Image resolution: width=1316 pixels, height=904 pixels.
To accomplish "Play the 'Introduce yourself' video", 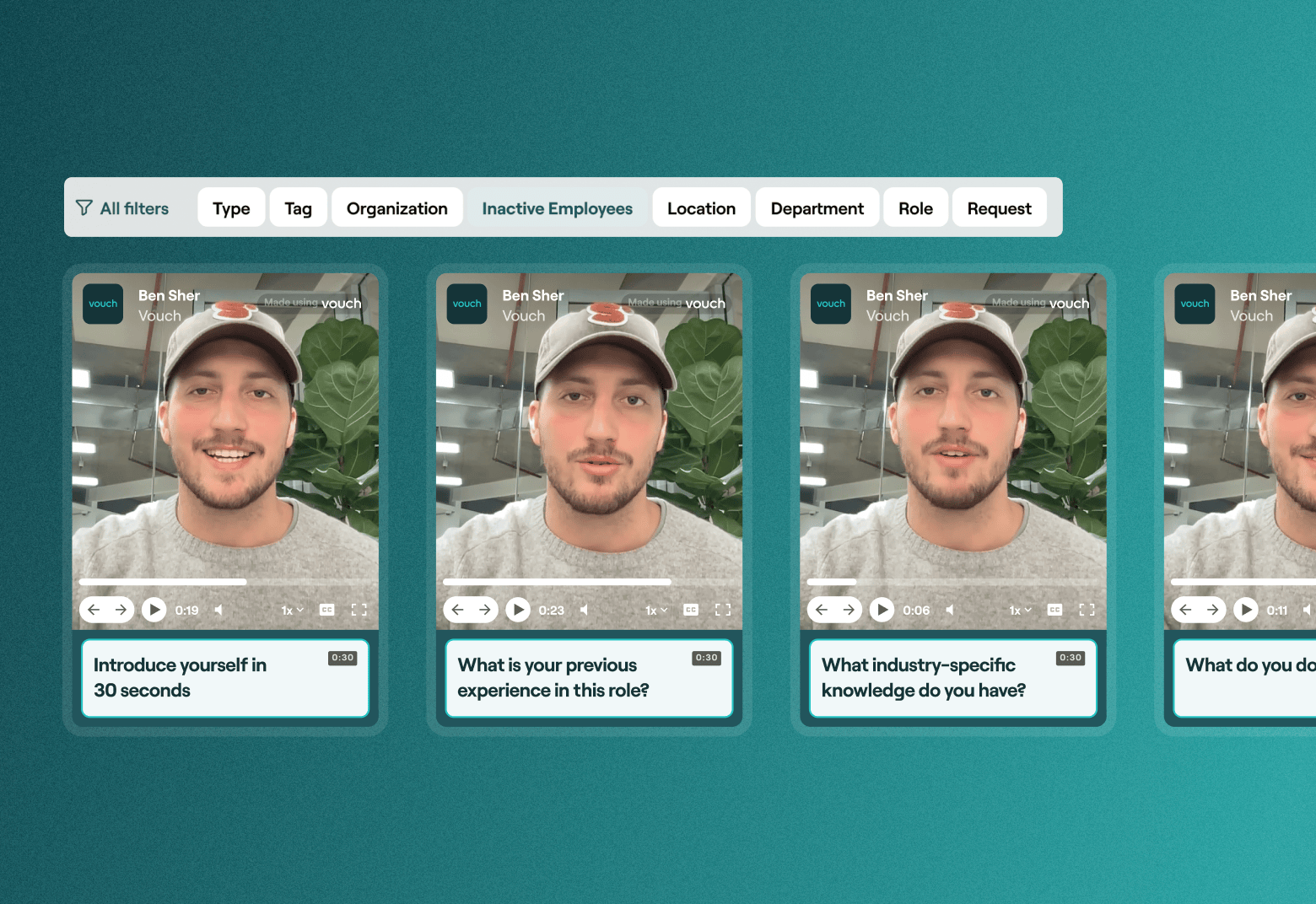I will click(154, 610).
